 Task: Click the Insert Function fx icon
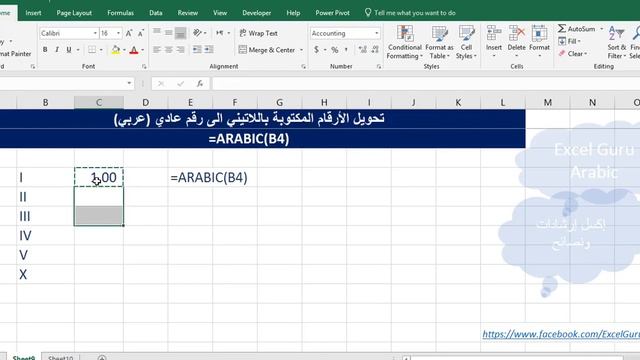[x=200, y=84]
